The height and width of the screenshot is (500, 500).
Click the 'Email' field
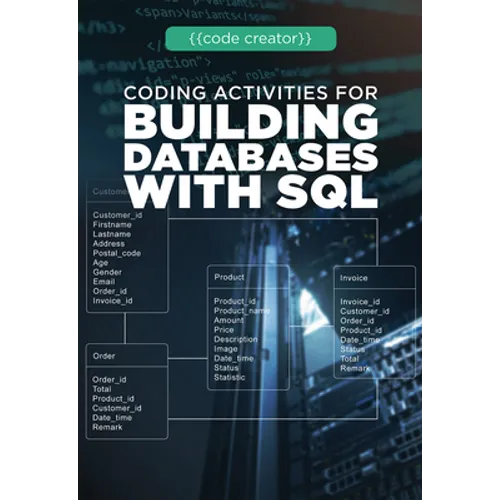[x=104, y=281]
